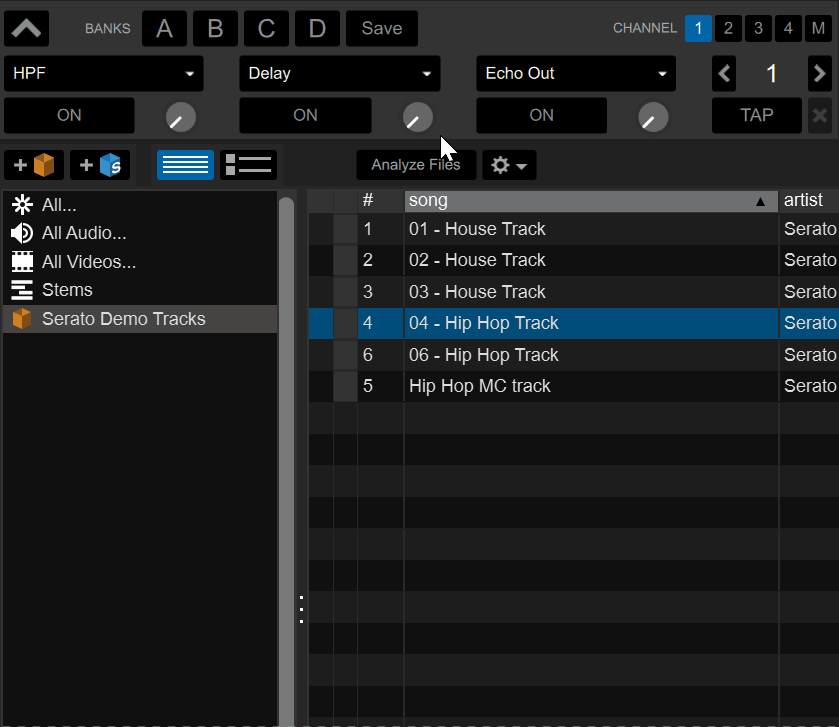Open the Delay effect selector dropdown
Viewport: 839px width, 727px height.
click(339, 74)
